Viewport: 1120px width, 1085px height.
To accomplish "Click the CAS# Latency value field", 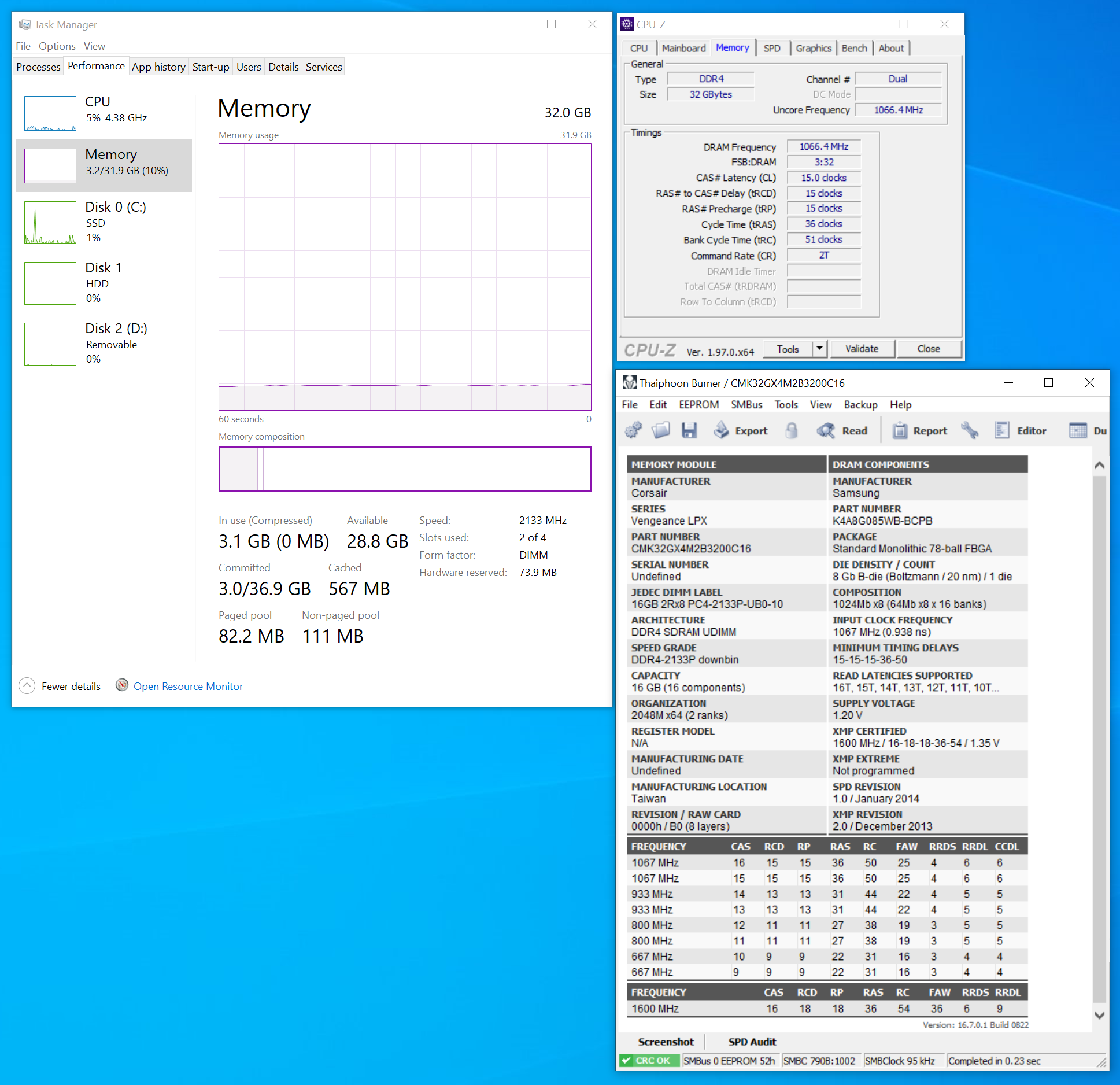I will [x=824, y=178].
